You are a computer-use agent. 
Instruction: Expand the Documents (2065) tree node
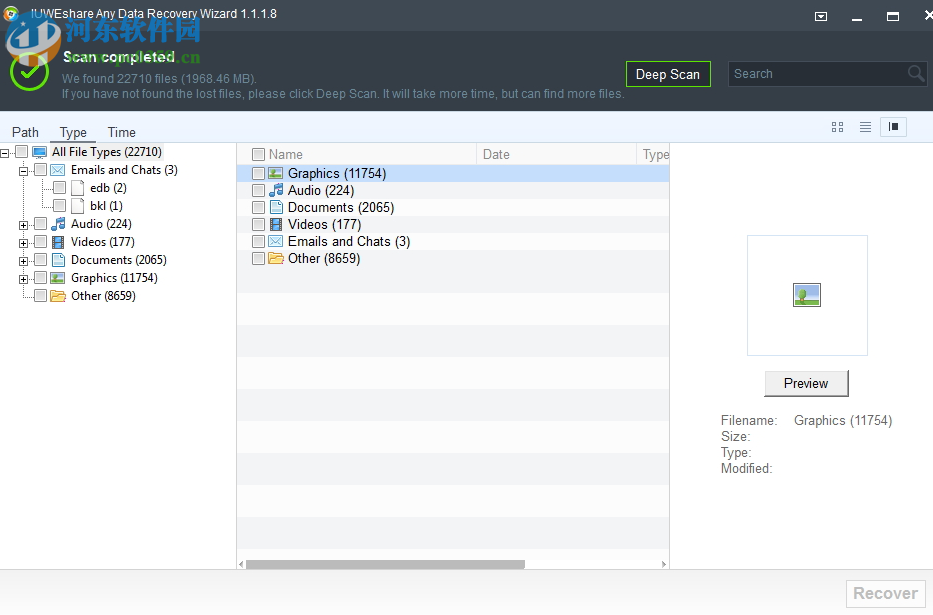coord(22,259)
